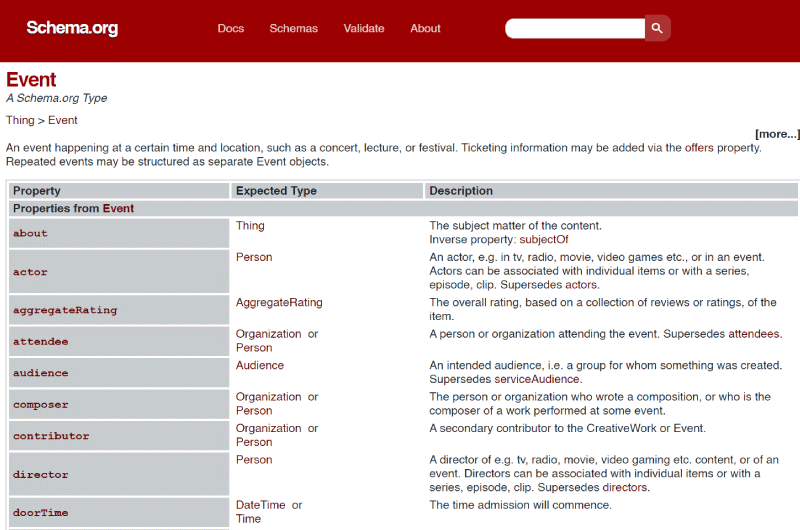Viewport: 800px width, 530px height.
Task: Open the audience property
Action: tap(40, 373)
